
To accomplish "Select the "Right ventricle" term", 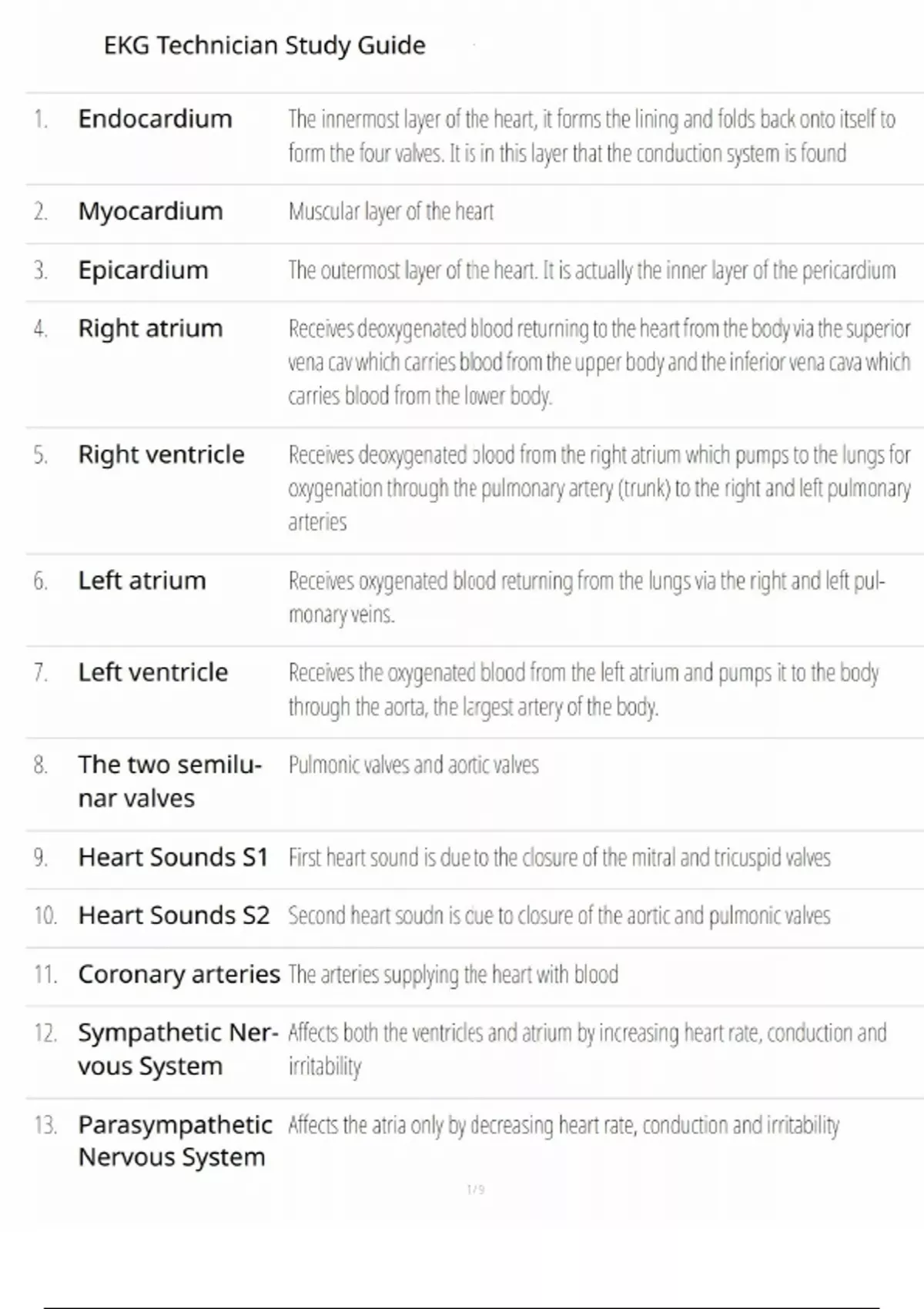I will pyautogui.click(x=161, y=454).
